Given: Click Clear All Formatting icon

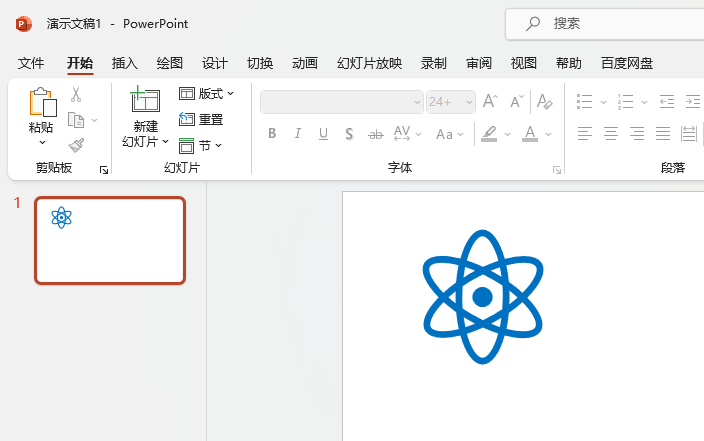Looking at the screenshot, I should [x=545, y=101].
